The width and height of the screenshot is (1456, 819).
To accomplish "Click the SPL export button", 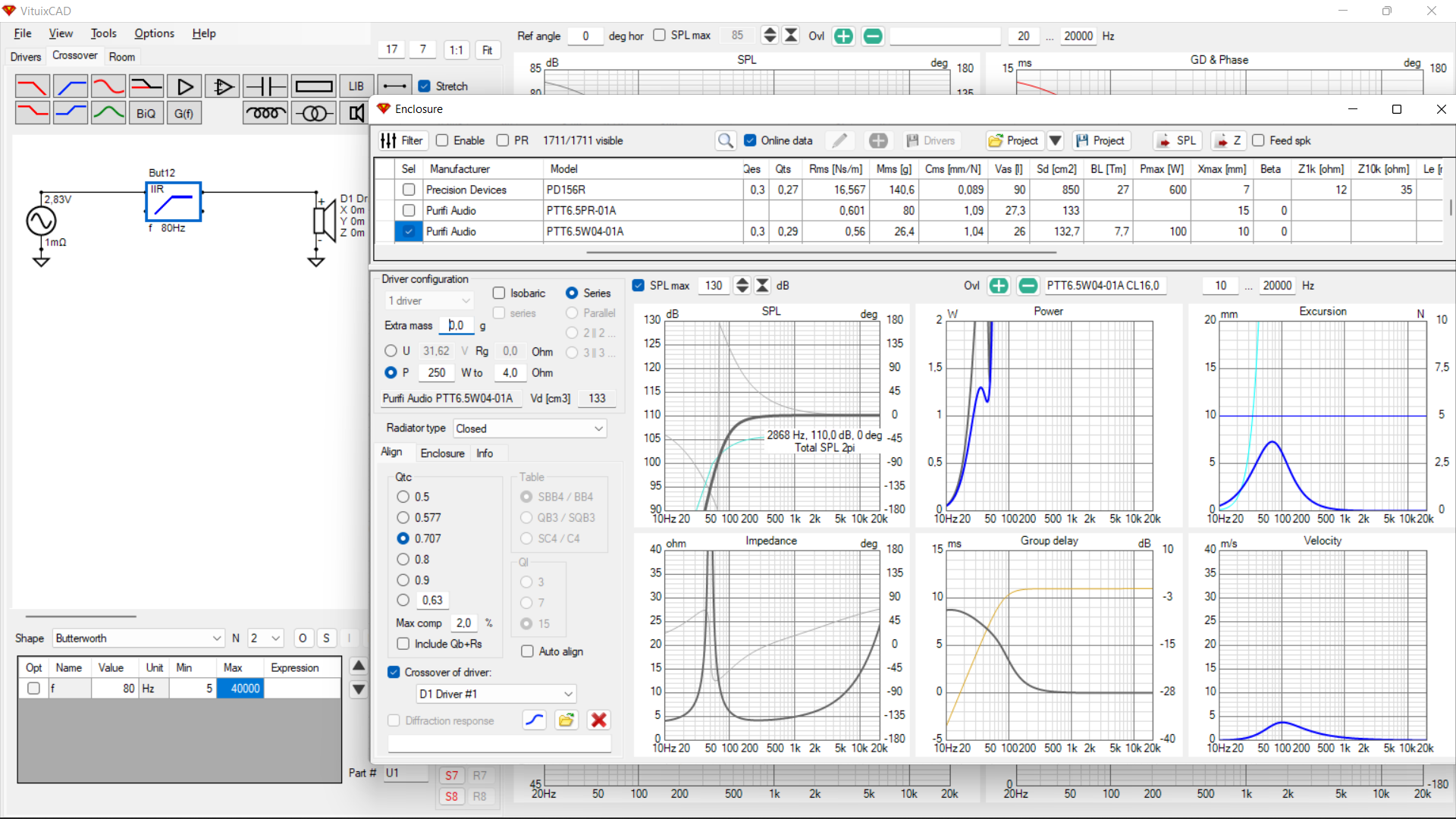I will [x=1178, y=140].
